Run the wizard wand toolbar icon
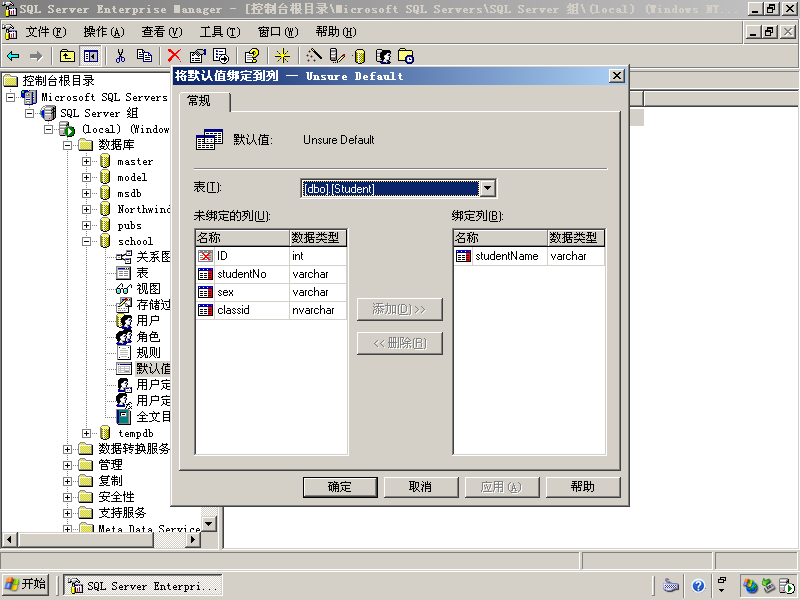 [314, 56]
